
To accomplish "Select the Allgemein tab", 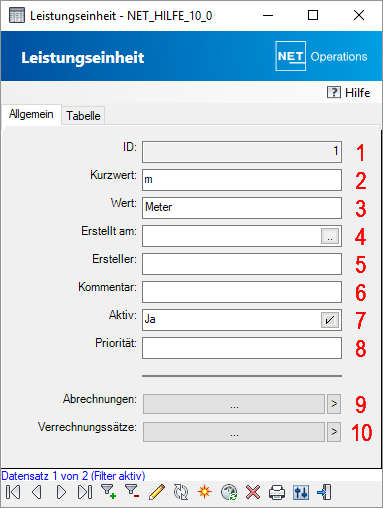I will 31,114.
